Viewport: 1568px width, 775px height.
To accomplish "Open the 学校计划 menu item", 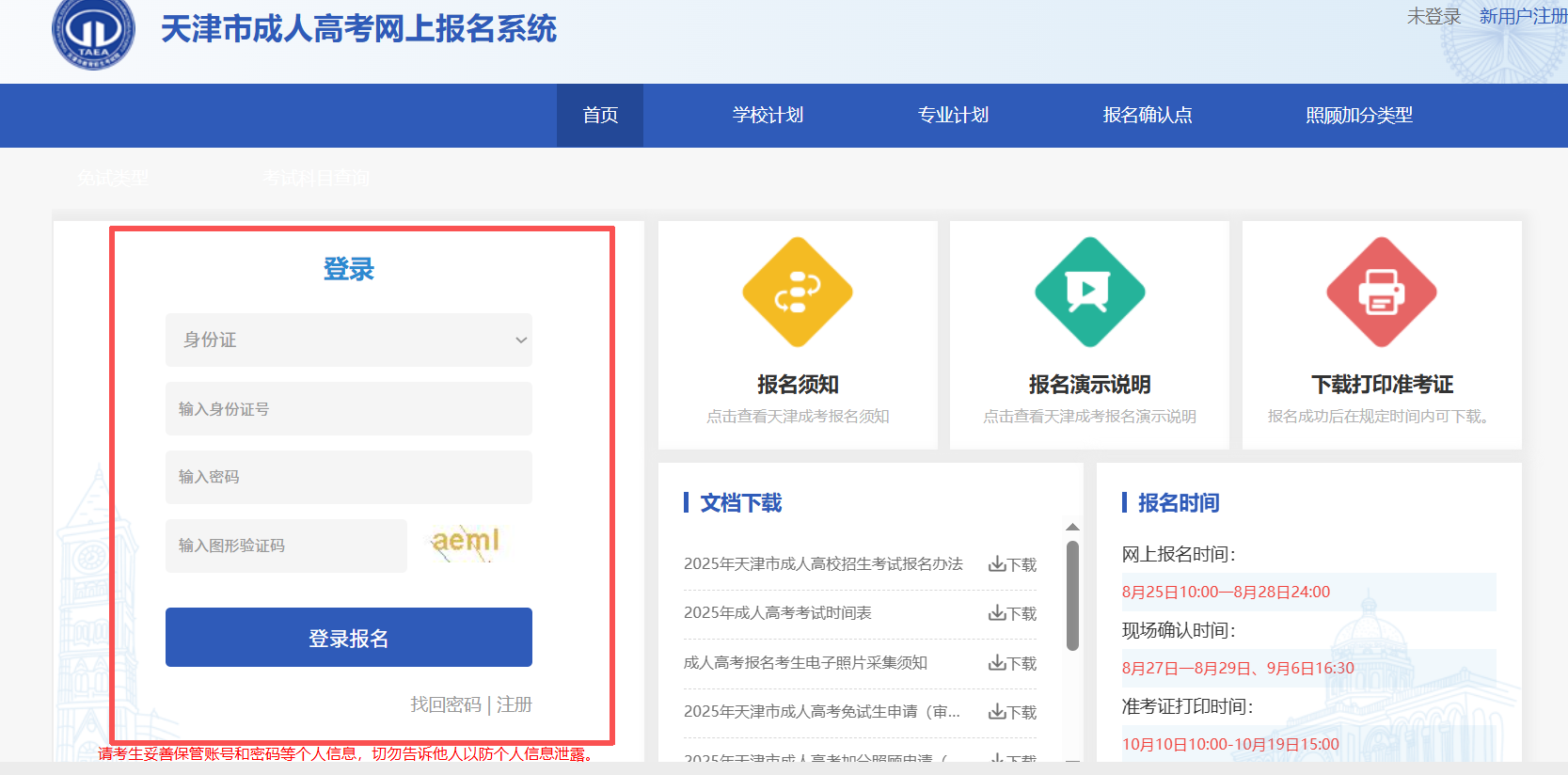I will tap(768, 115).
